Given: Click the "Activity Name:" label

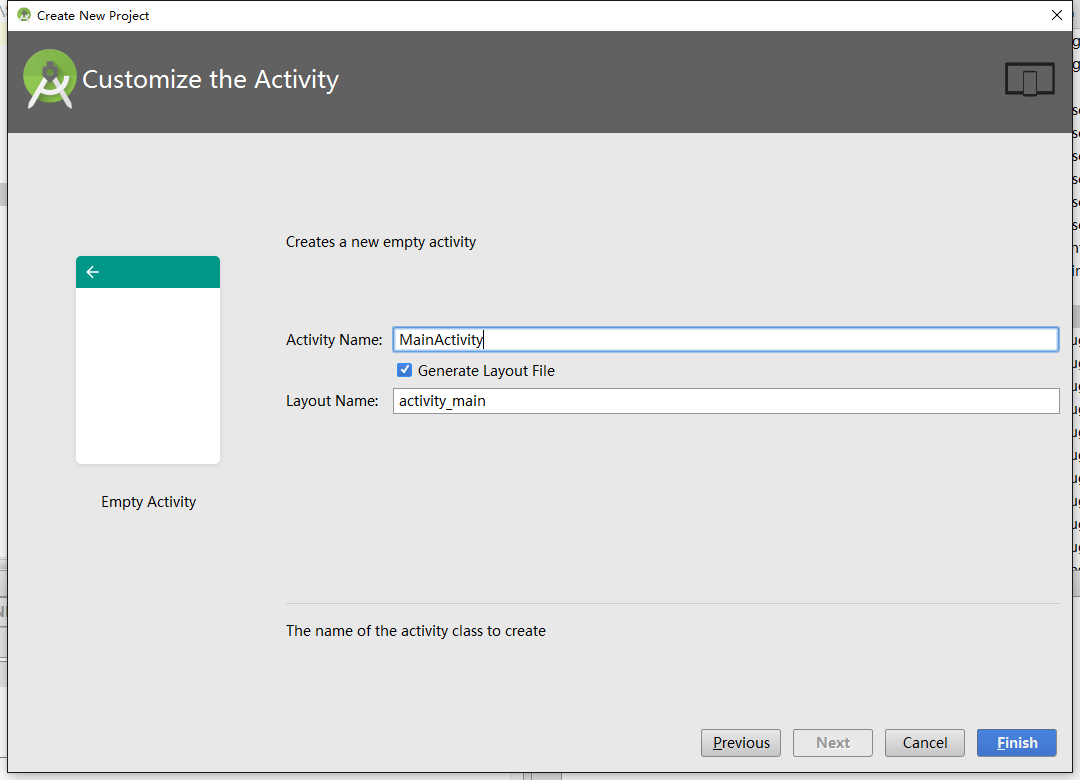Looking at the screenshot, I should [x=334, y=340].
